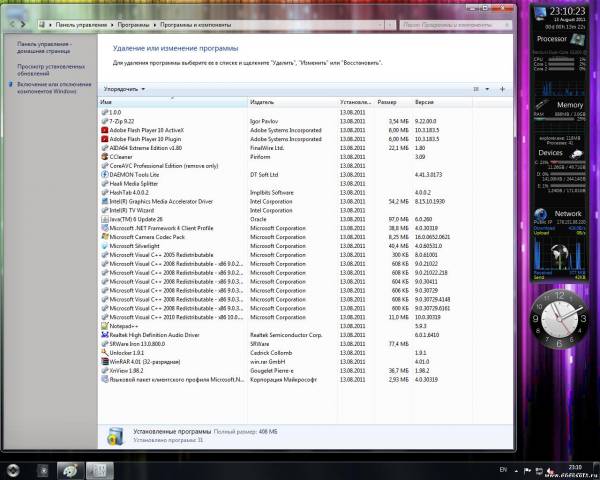Sort the list by Издатель column

tap(292, 102)
